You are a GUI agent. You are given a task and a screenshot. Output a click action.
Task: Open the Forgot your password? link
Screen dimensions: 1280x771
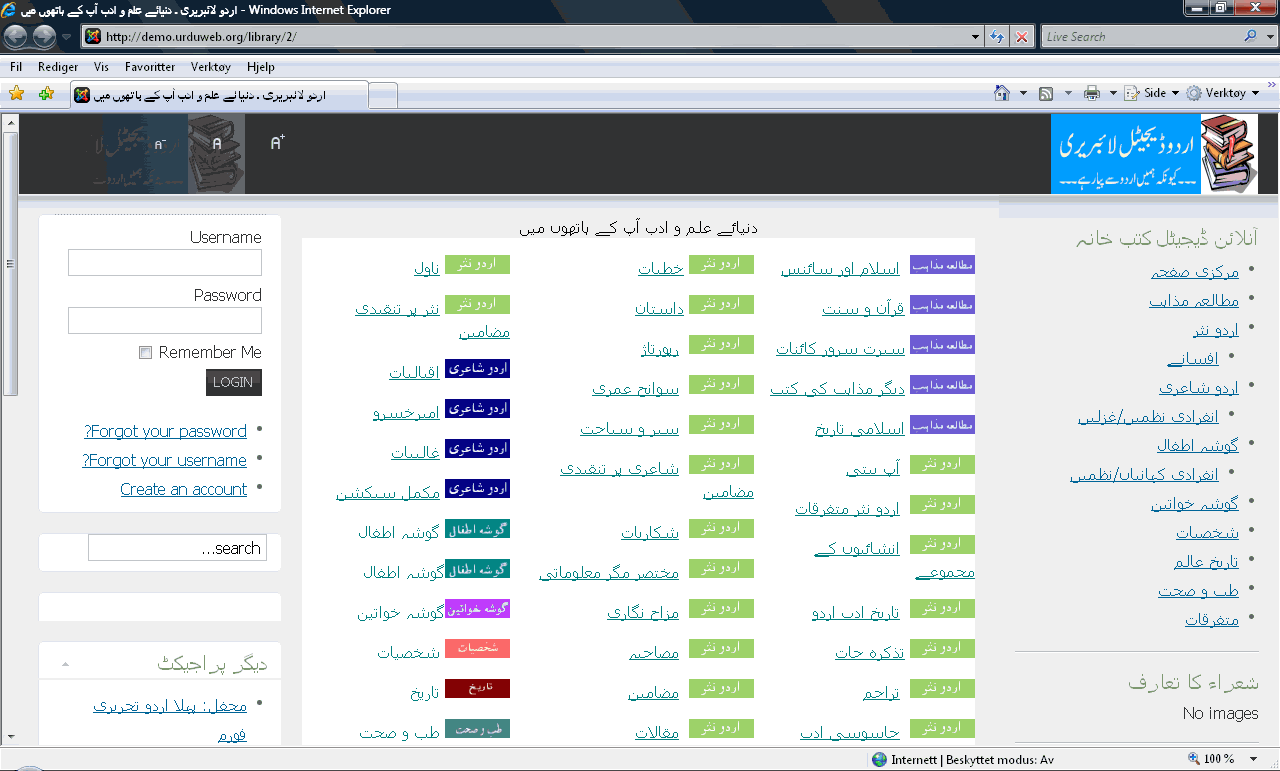coord(165,431)
